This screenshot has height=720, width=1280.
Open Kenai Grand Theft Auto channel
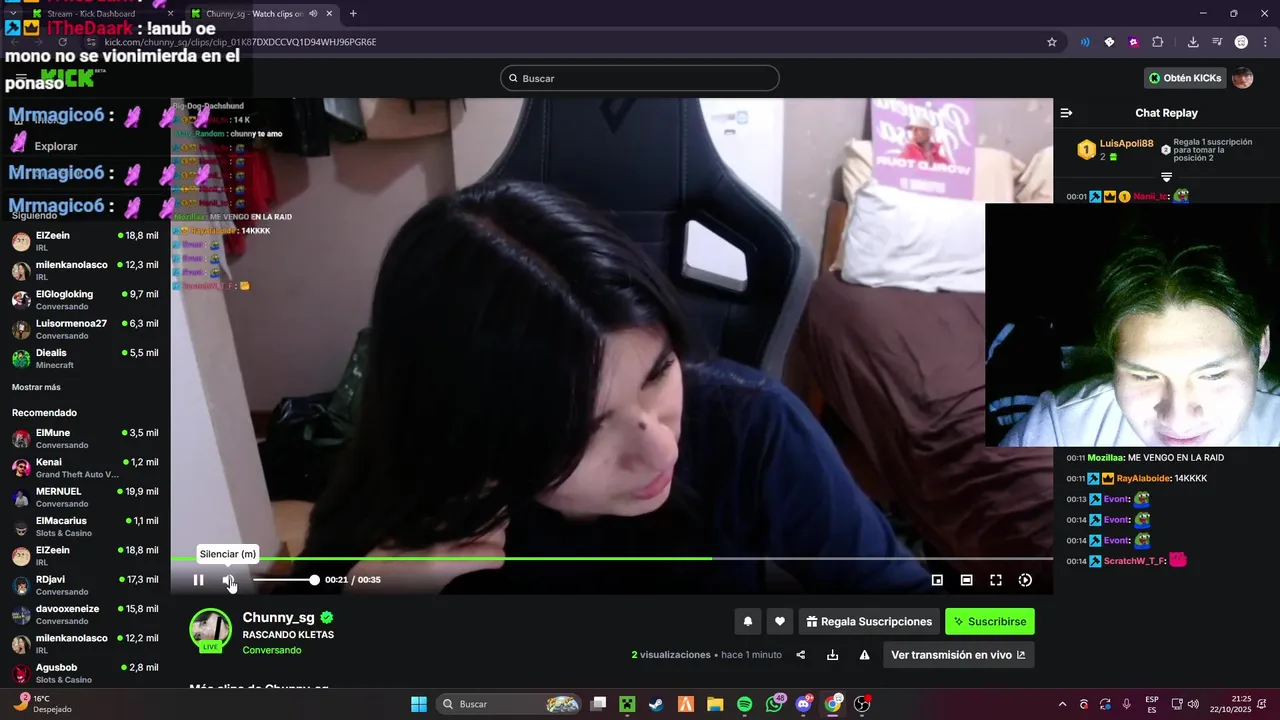point(85,468)
